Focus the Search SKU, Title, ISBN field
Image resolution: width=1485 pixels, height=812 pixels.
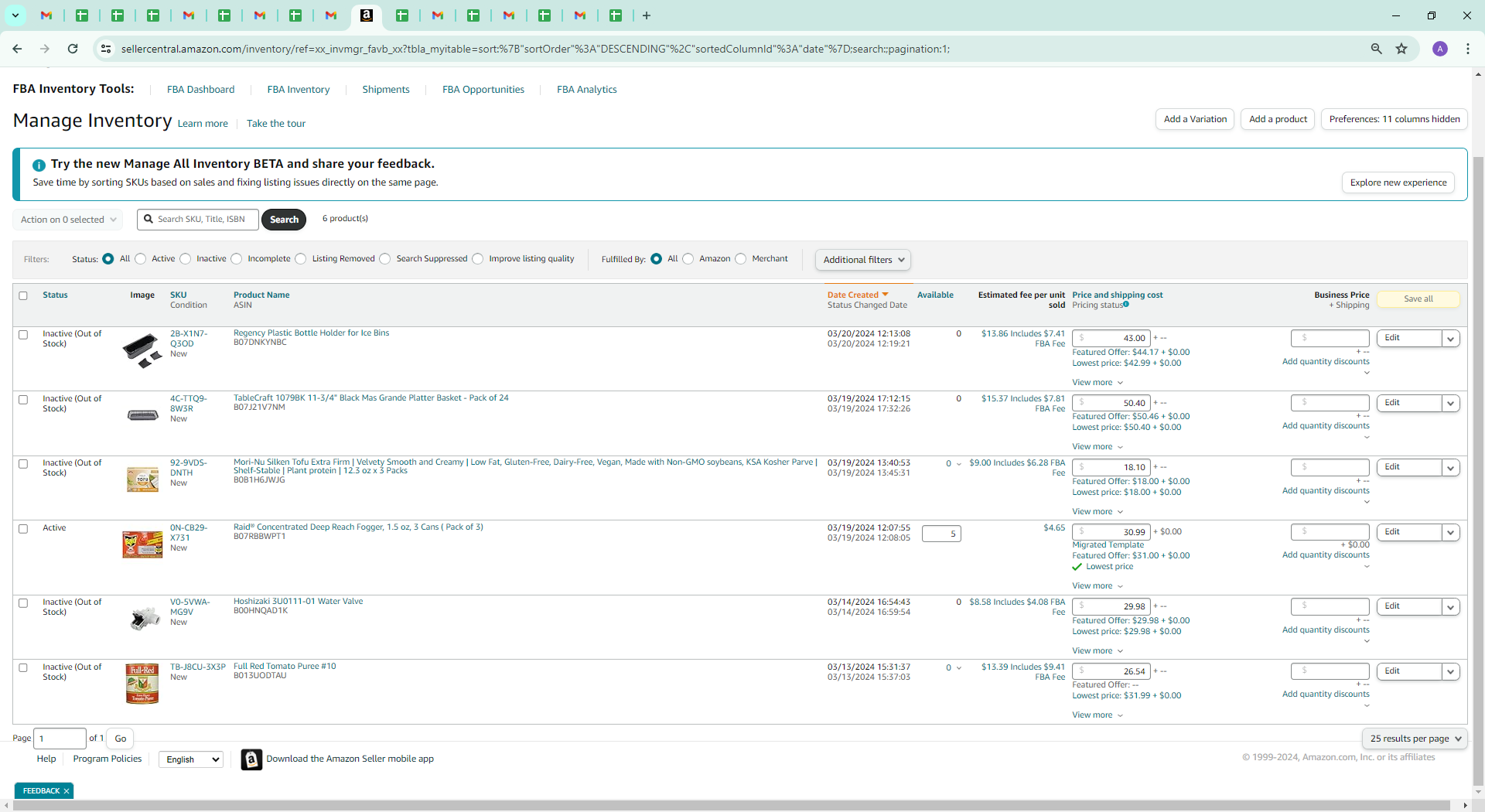198,220
